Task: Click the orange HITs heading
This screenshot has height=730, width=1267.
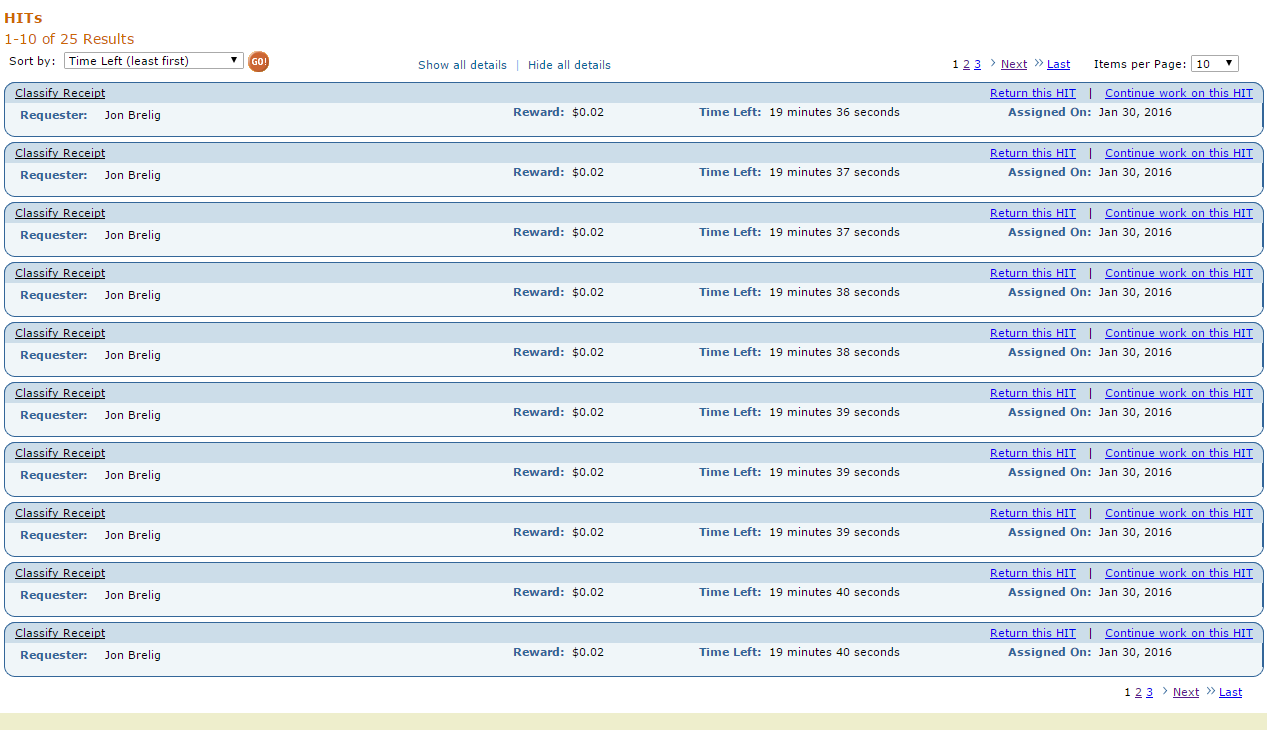Action: coord(23,18)
